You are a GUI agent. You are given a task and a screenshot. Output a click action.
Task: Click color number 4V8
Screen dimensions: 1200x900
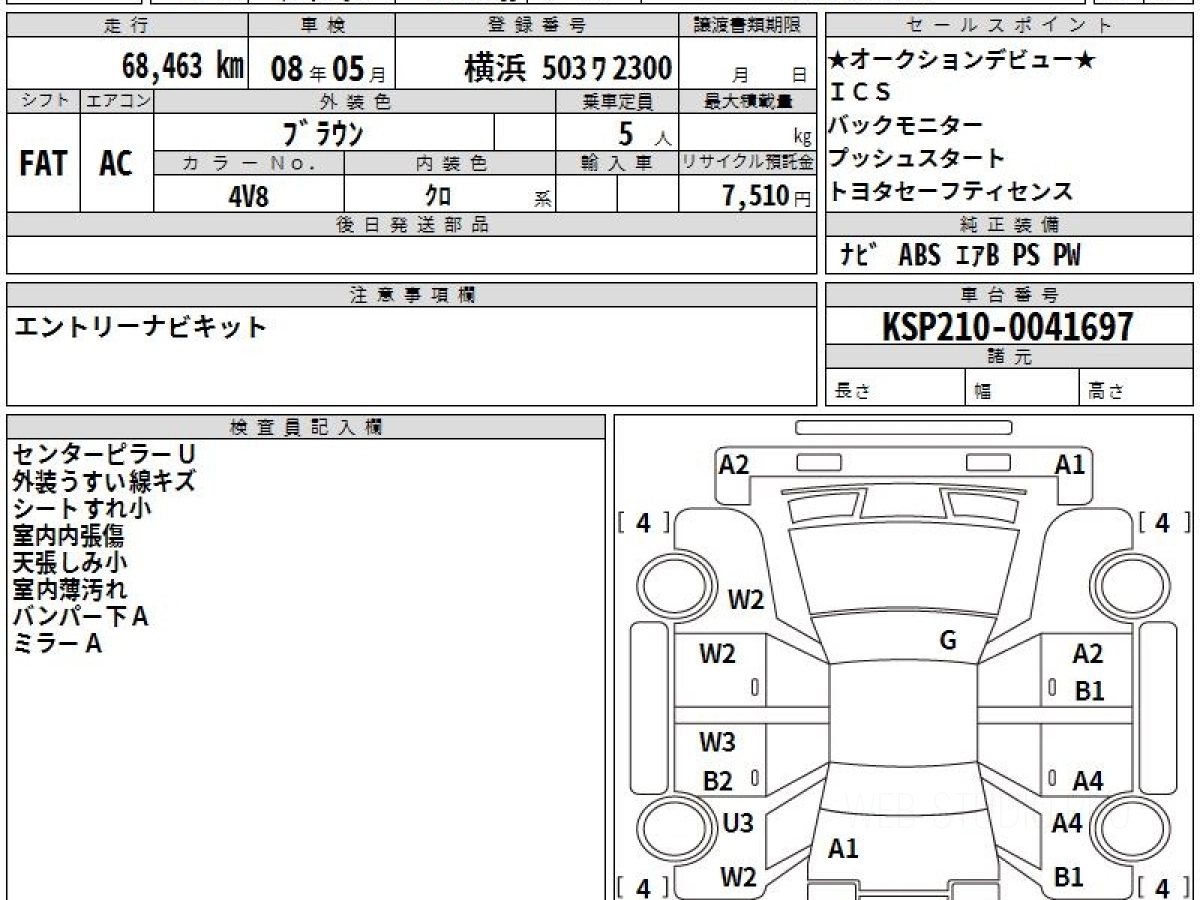248,195
